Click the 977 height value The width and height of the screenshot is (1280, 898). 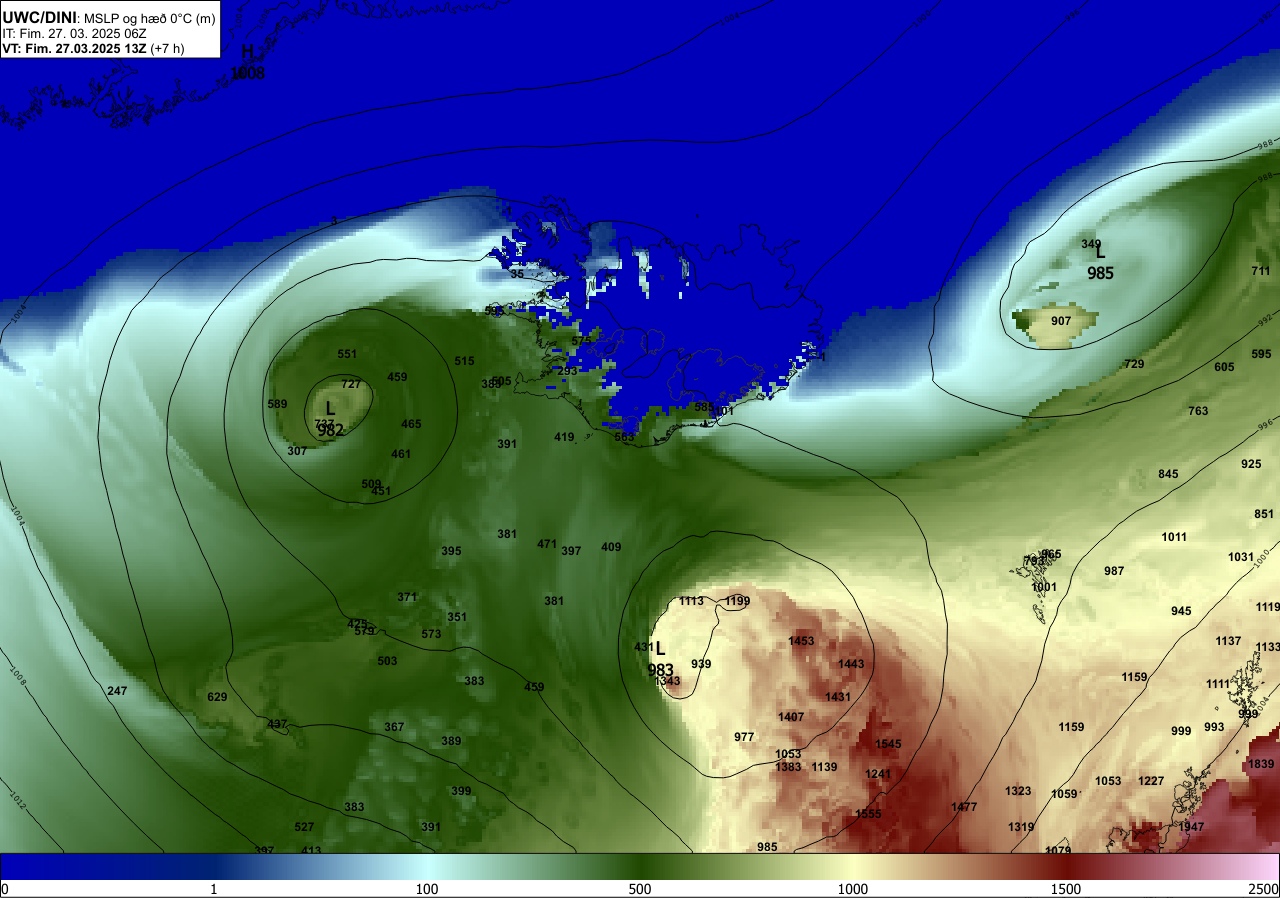[x=744, y=737]
